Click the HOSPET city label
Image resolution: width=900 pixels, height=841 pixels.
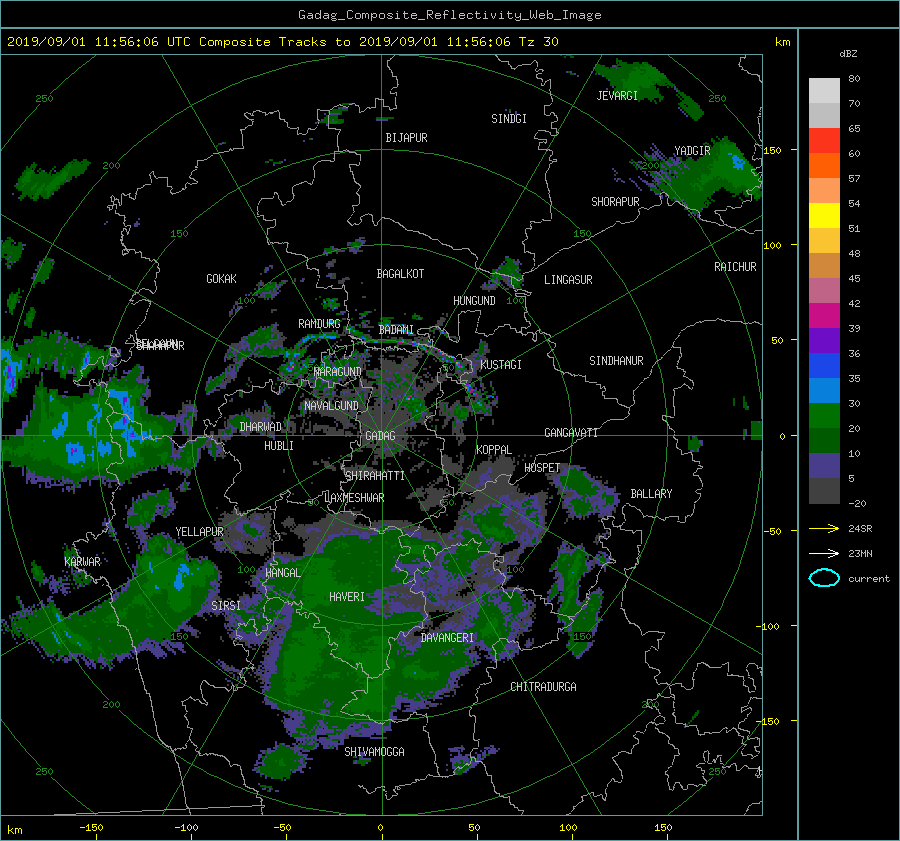(542, 468)
